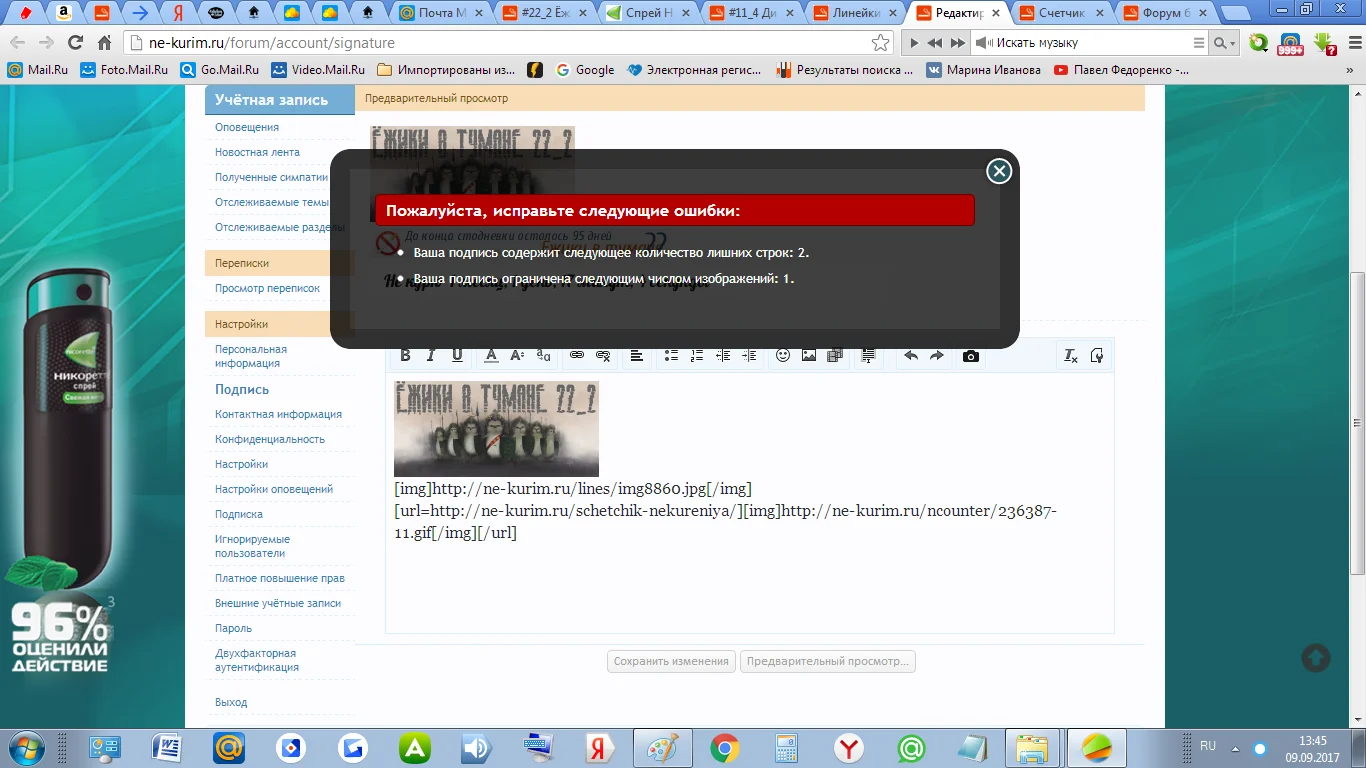Open Microsoft Word from the taskbar
The width and height of the screenshot is (1366, 768).
[x=167, y=748]
